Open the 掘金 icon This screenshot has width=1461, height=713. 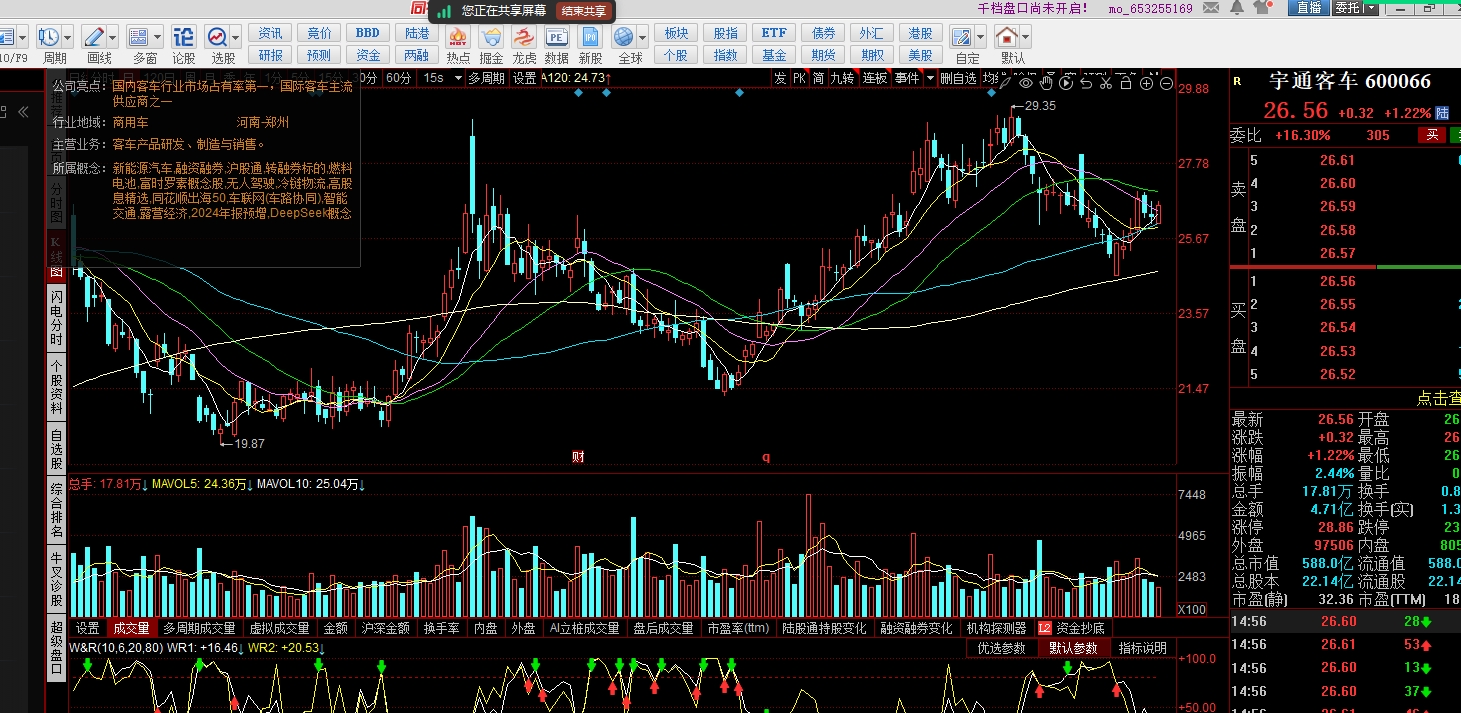coord(491,38)
